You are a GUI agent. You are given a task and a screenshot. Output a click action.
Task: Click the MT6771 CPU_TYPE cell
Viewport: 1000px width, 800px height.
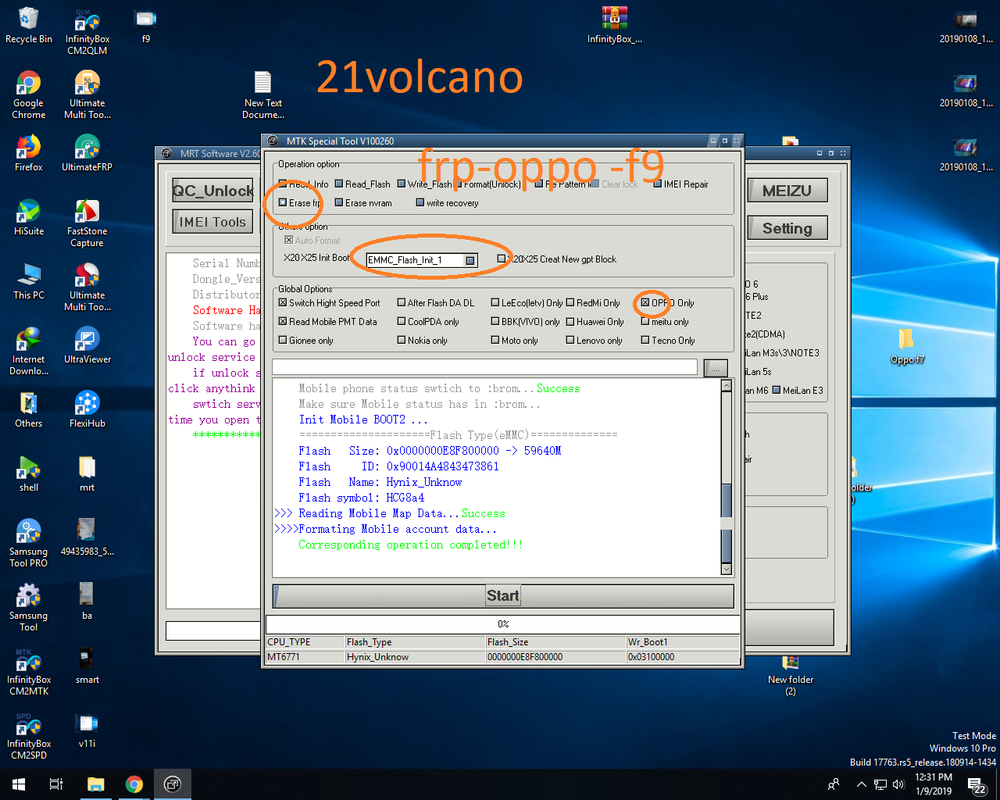point(305,656)
